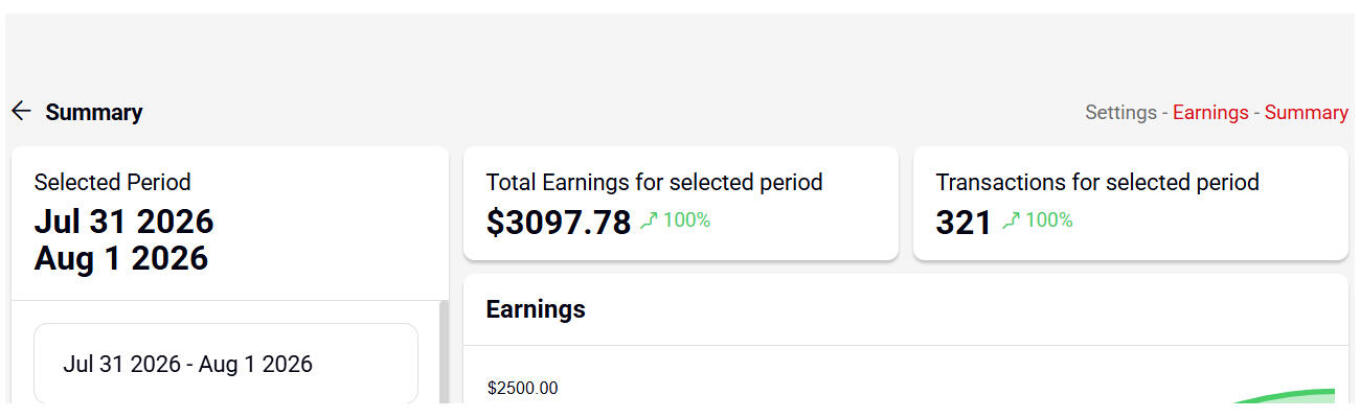Click the 100% change next to total earnings
Screen dimensions: 1360x418
pos(687,220)
